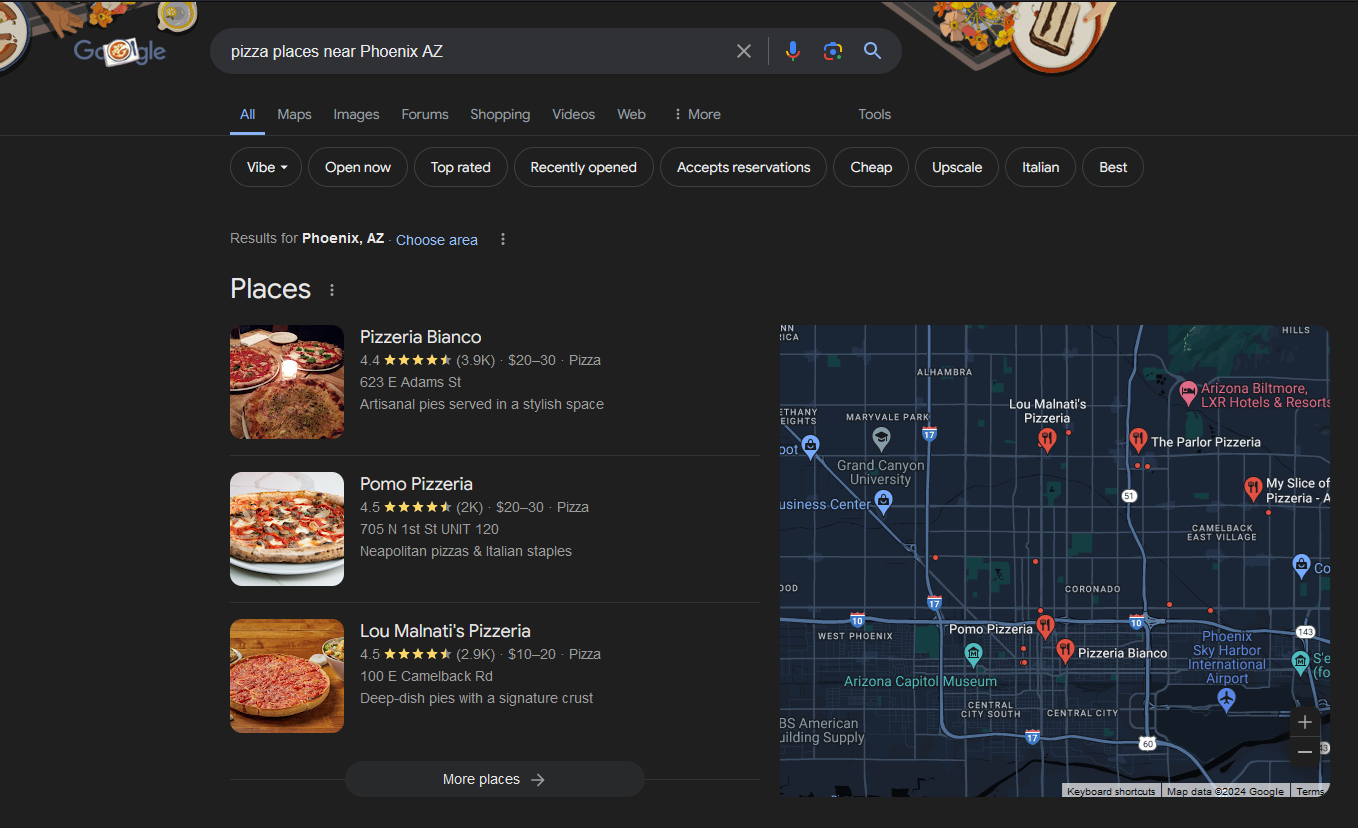Toggle the Accepts reservations filter
The width and height of the screenshot is (1358, 828).
coord(743,167)
